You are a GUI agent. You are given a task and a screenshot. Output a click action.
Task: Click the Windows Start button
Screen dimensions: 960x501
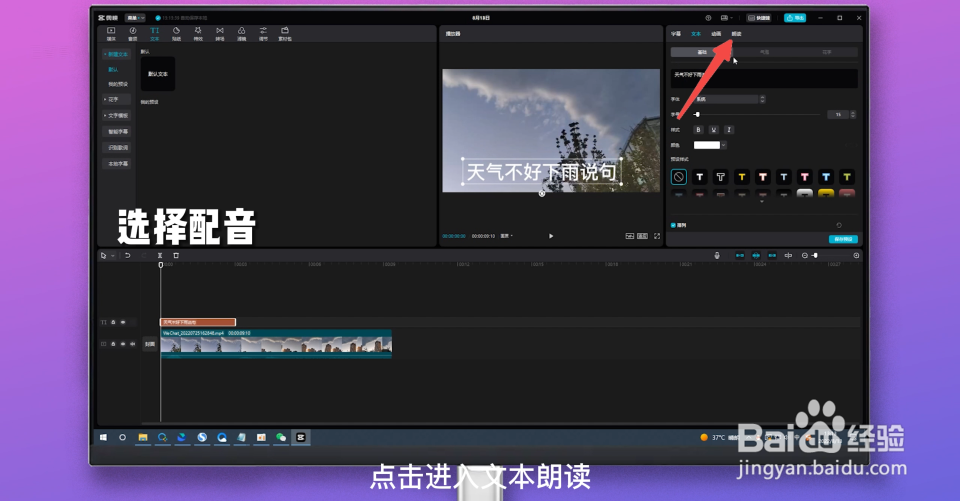click(103, 437)
